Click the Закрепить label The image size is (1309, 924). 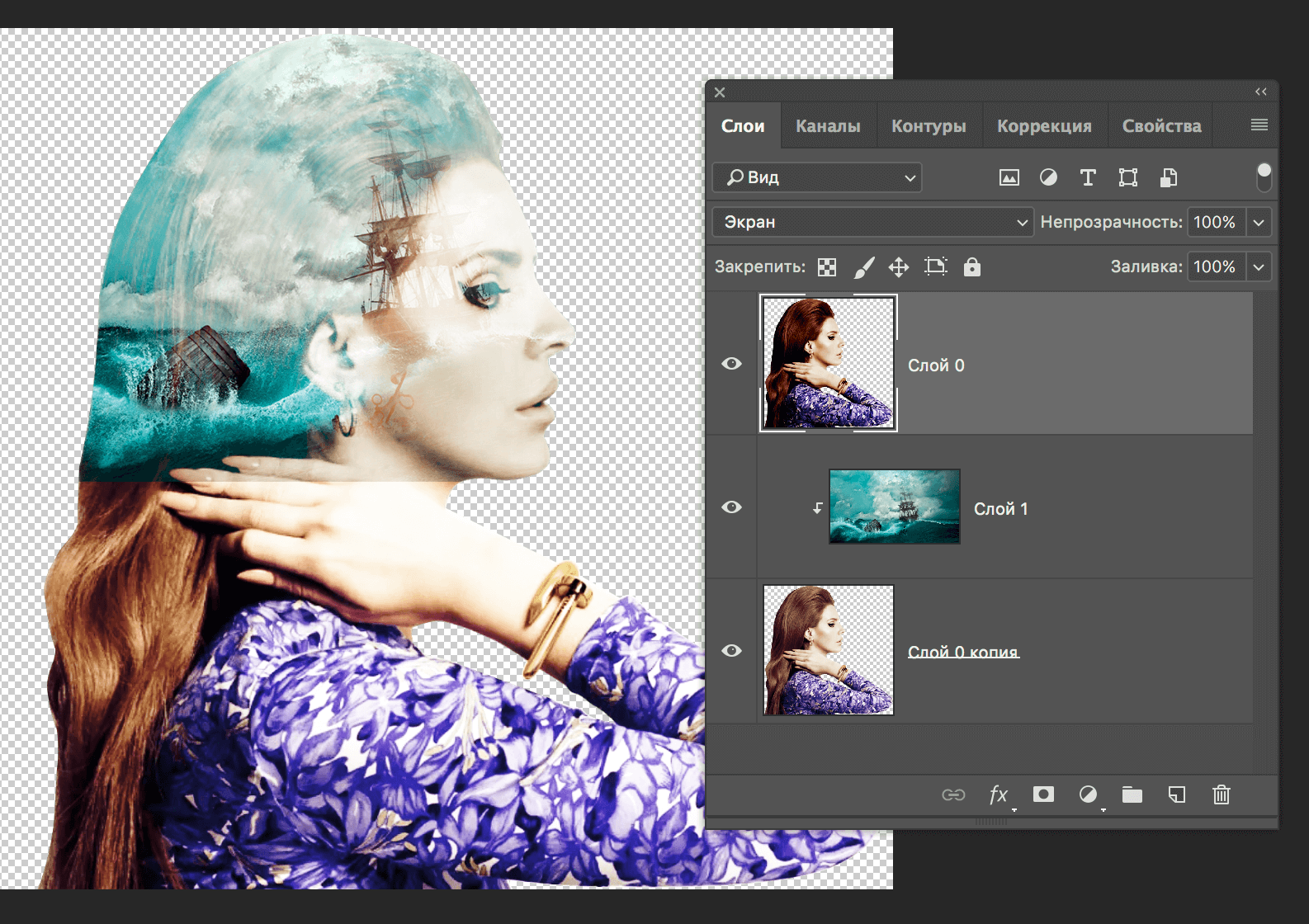tap(760, 266)
